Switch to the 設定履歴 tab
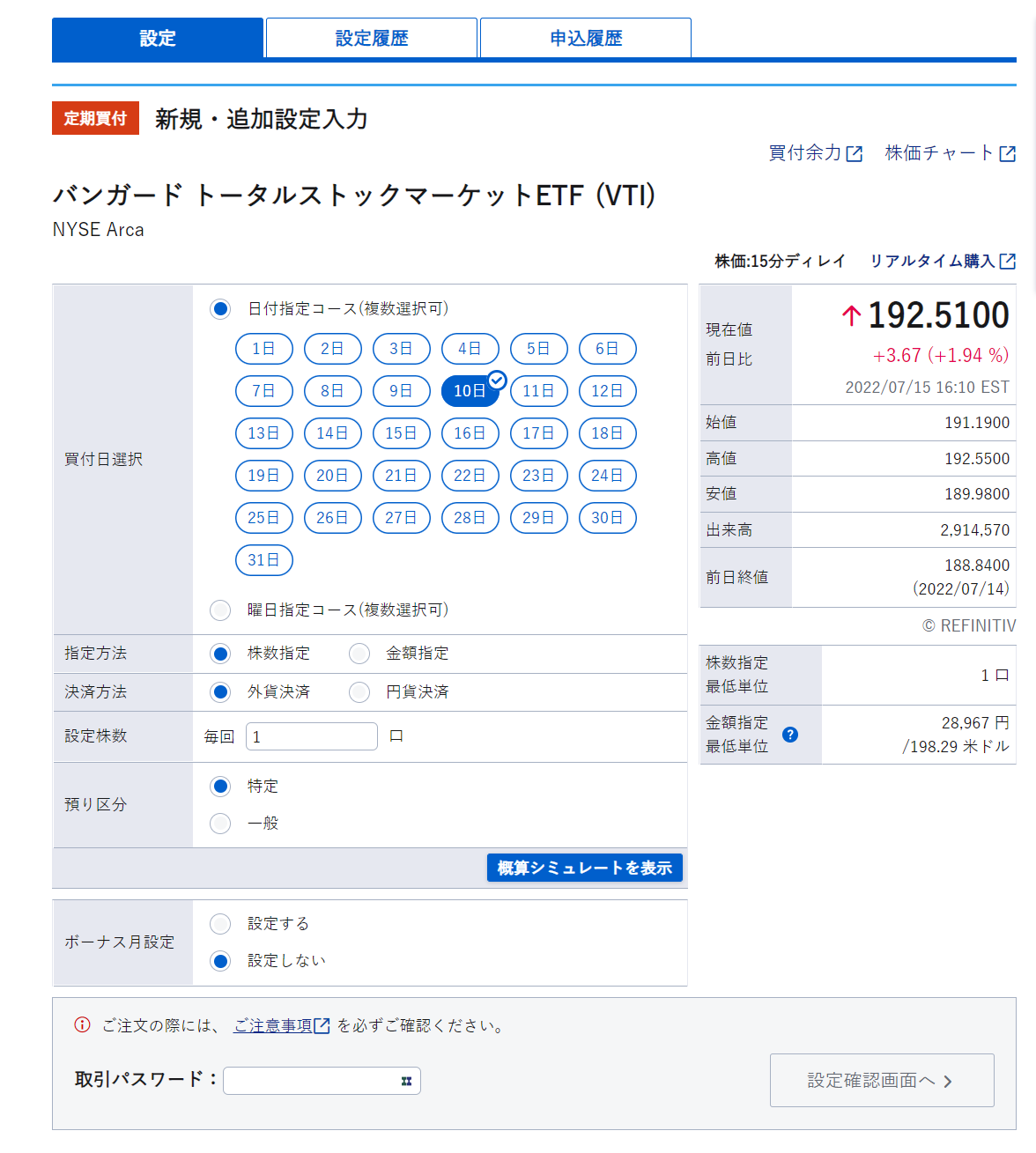This screenshot has height=1153, width=1036. pos(372,39)
